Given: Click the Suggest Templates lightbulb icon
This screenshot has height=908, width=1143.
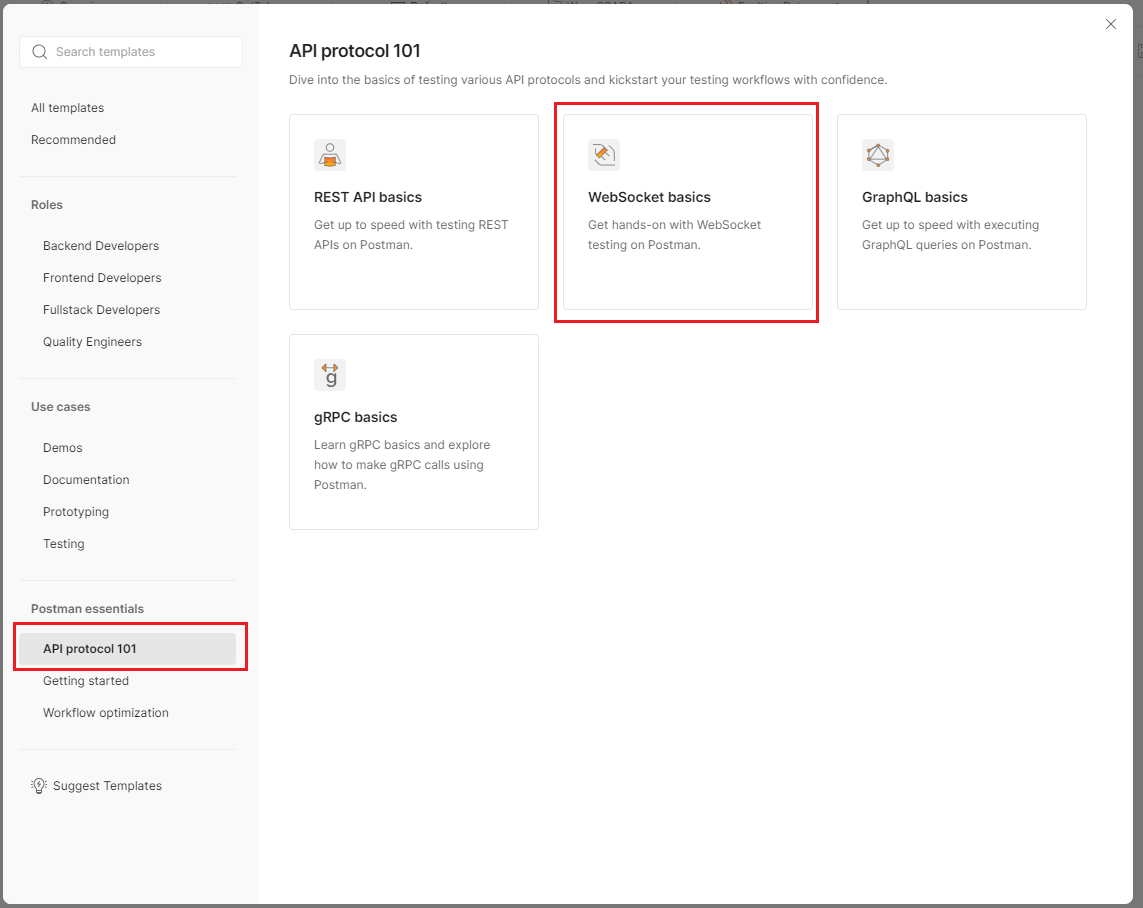Looking at the screenshot, I should point(39,786).
